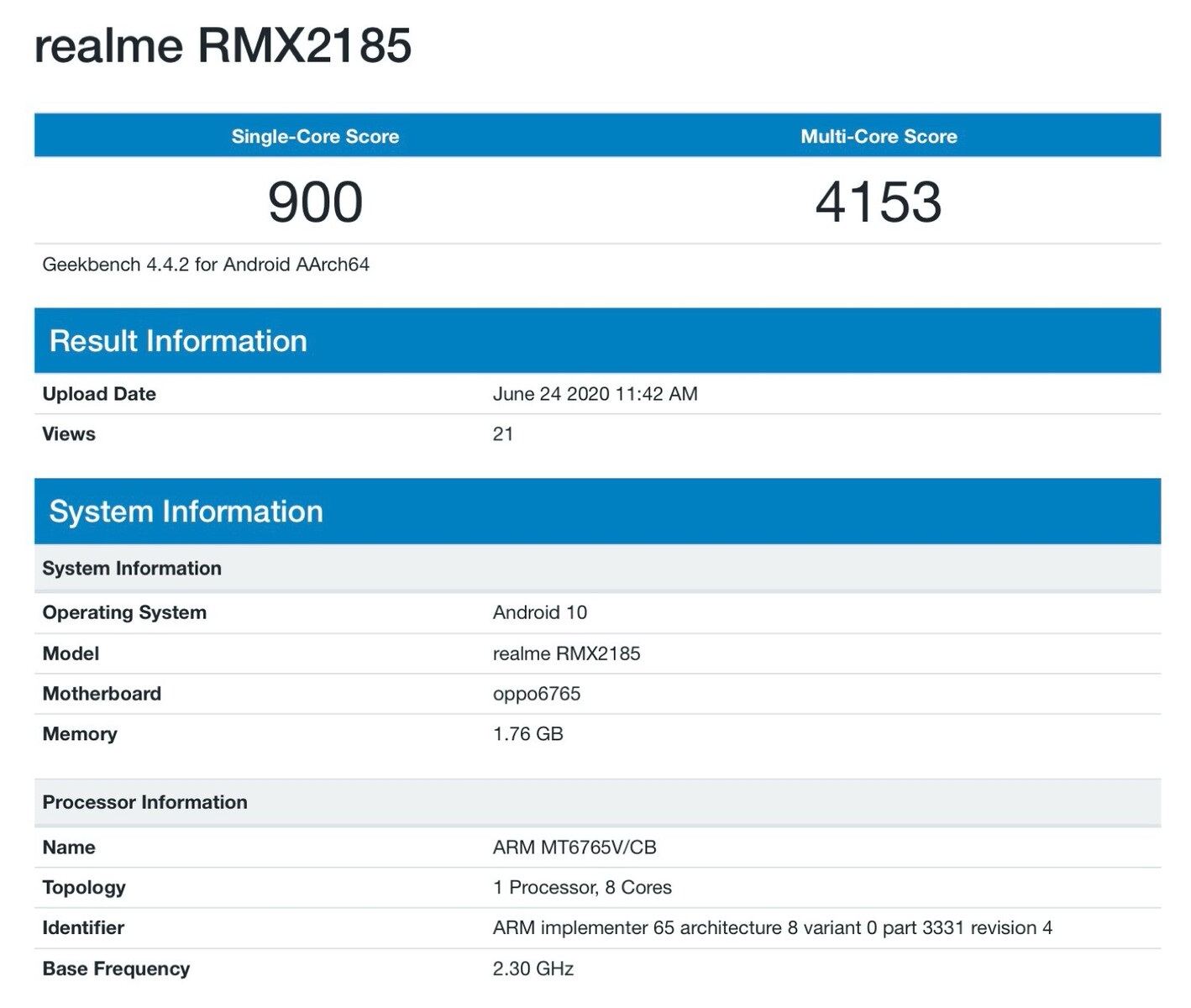Viewport: 1191px width, 1008px height.
Task: Select the motherboard value oppo6765
Action: pos(536,694)
